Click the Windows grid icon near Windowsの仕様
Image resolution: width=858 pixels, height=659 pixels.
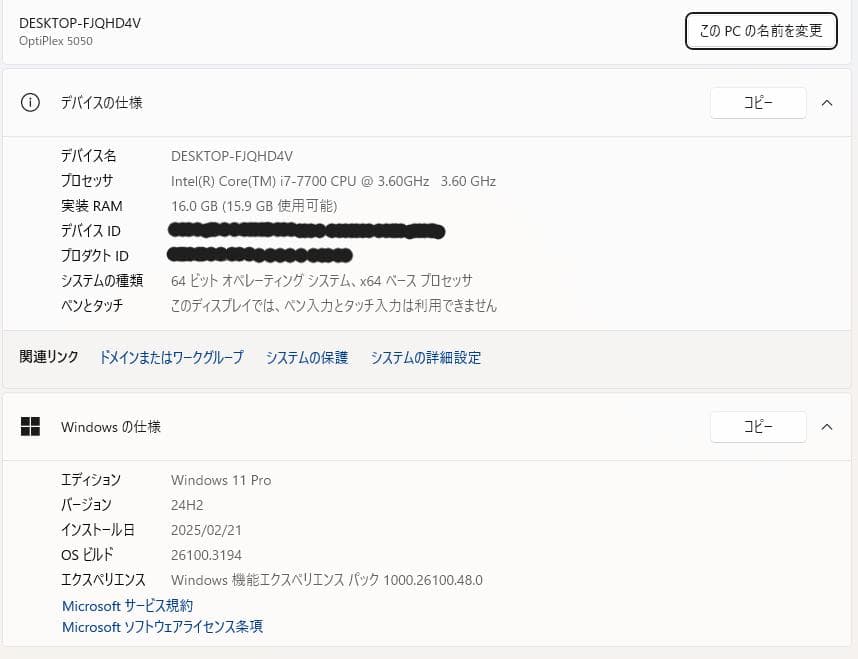click(x=30, y=427)
